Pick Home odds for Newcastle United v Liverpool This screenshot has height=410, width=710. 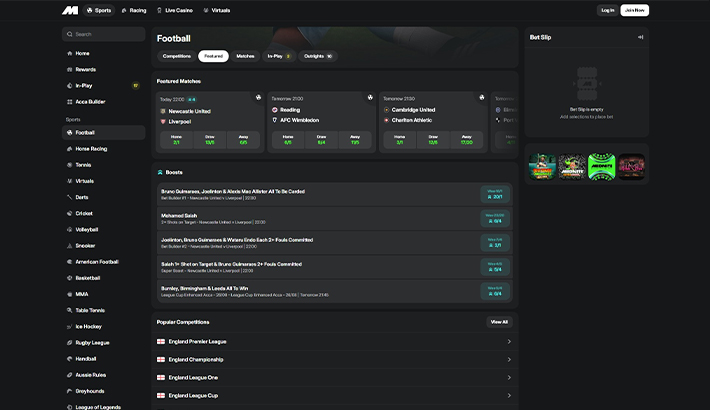(x=176, y=140)
